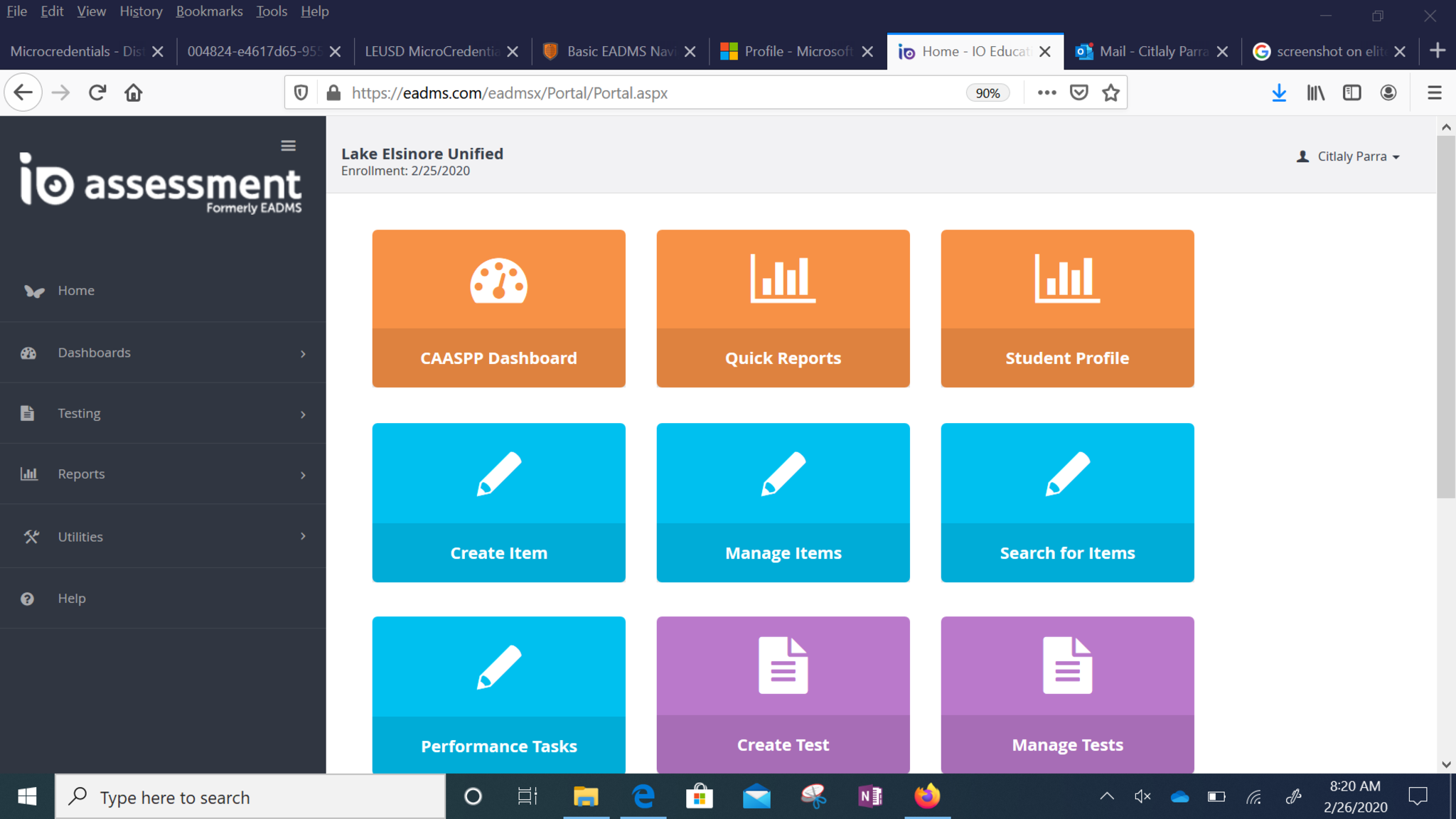This screenshot has width=1456, height=819.
Task: Reset the 90% zoom level indicator
Action: click(x=987, y=93)
